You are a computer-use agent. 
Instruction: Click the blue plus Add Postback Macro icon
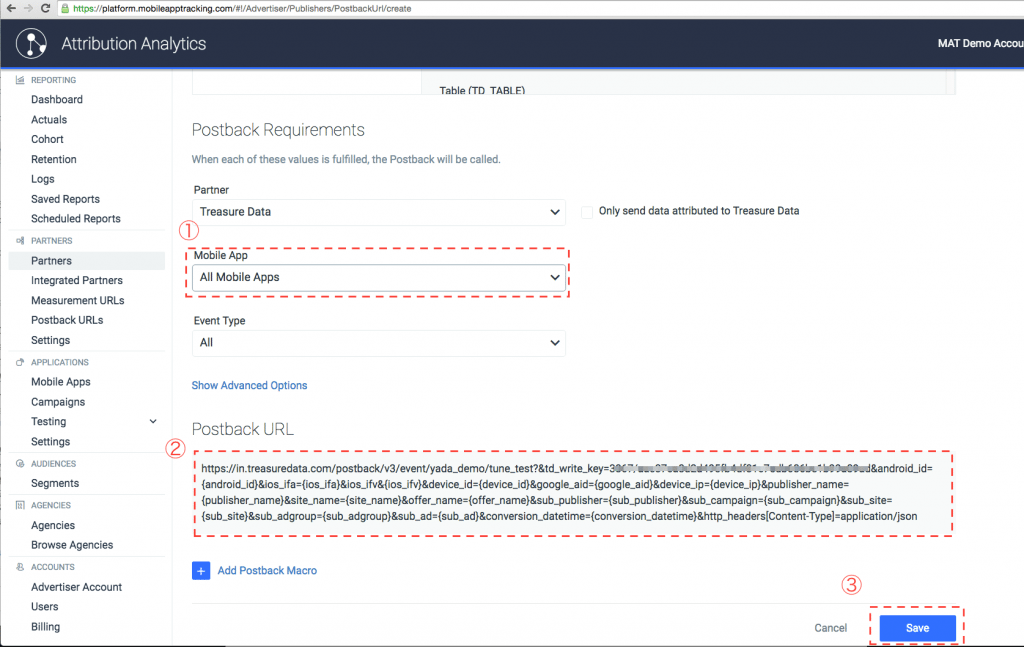(x=201, y=571)
